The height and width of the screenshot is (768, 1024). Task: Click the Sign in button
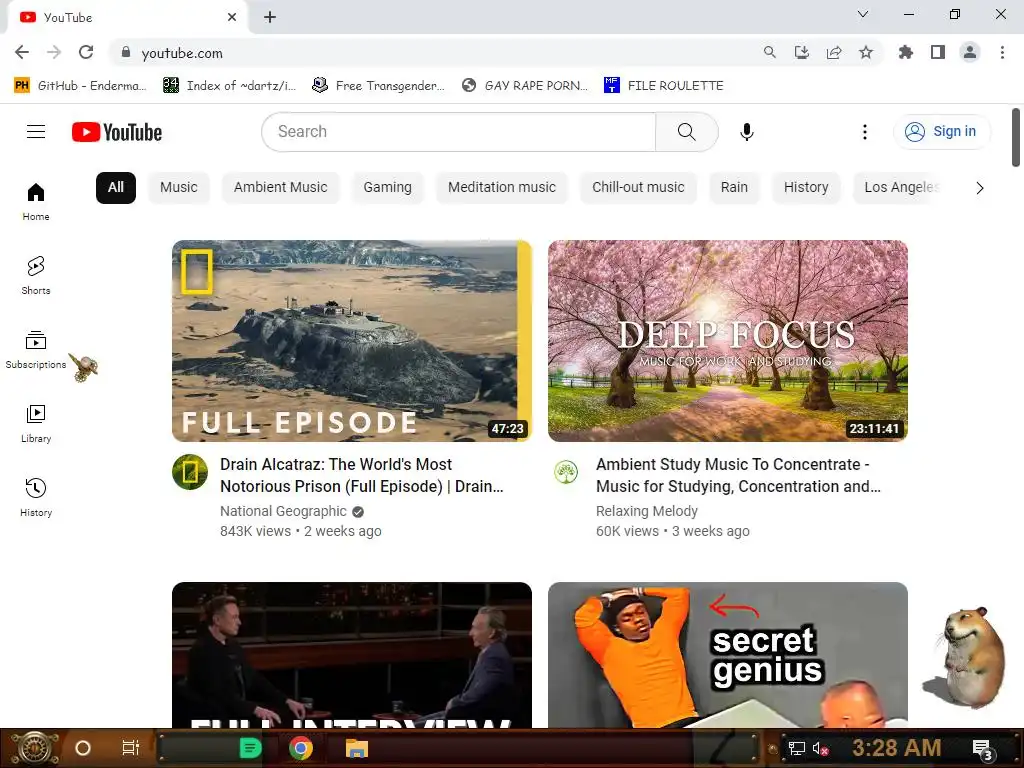(x=941, y=132)
